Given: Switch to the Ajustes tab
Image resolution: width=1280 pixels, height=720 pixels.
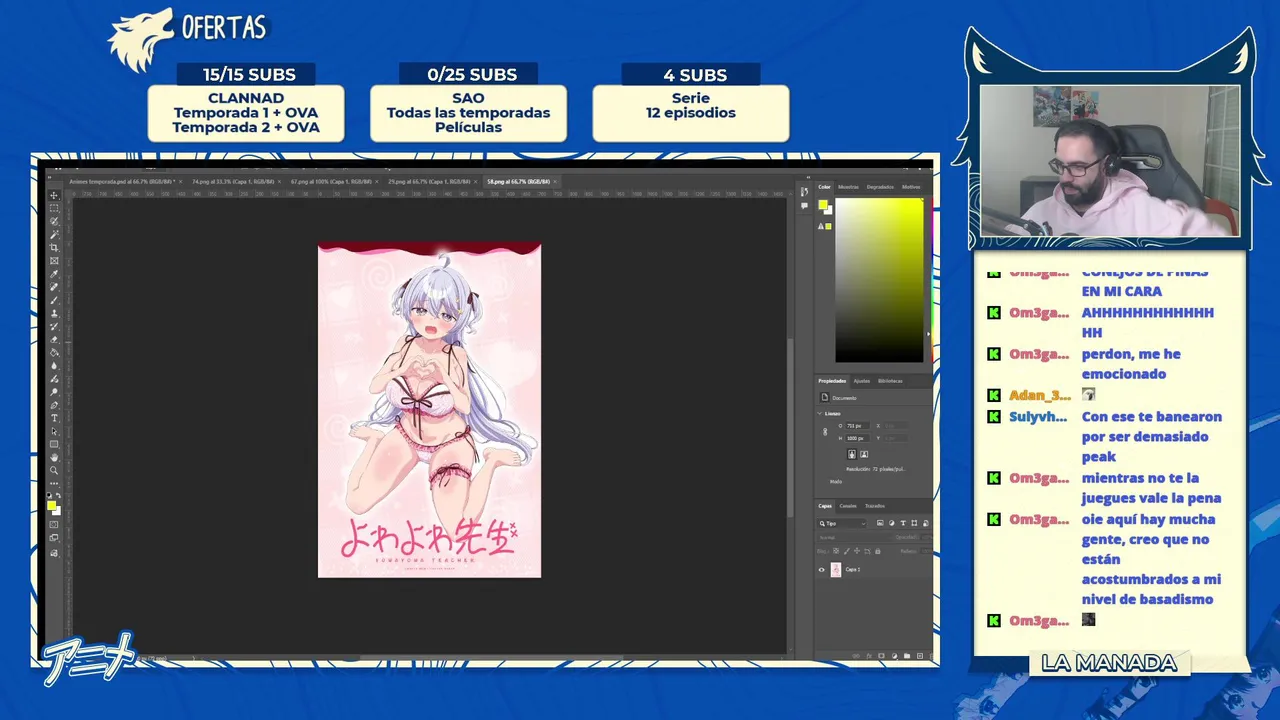Looking at the screenshot, I should pos(862,381).
